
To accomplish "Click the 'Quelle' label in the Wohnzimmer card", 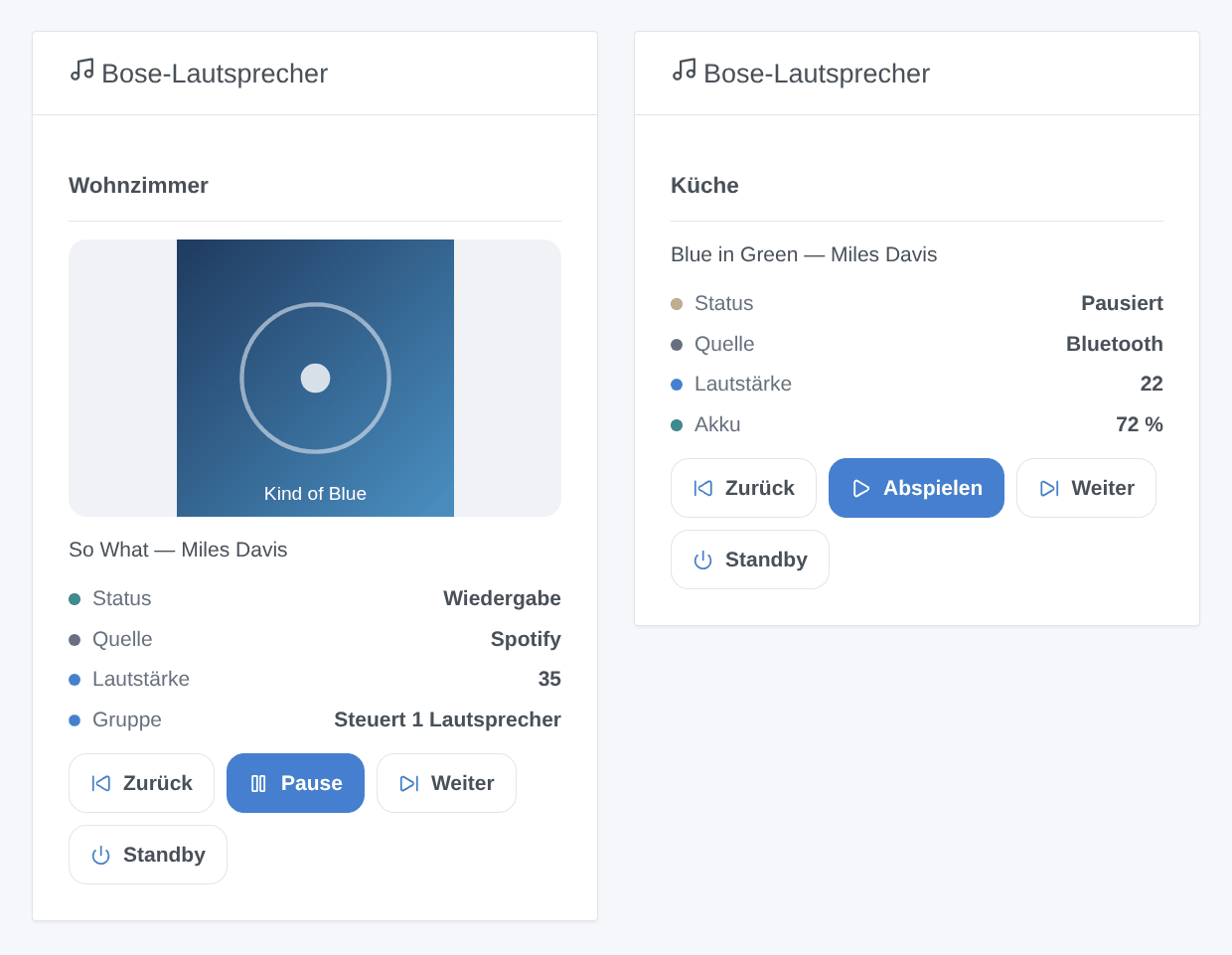I will [122, 639].
